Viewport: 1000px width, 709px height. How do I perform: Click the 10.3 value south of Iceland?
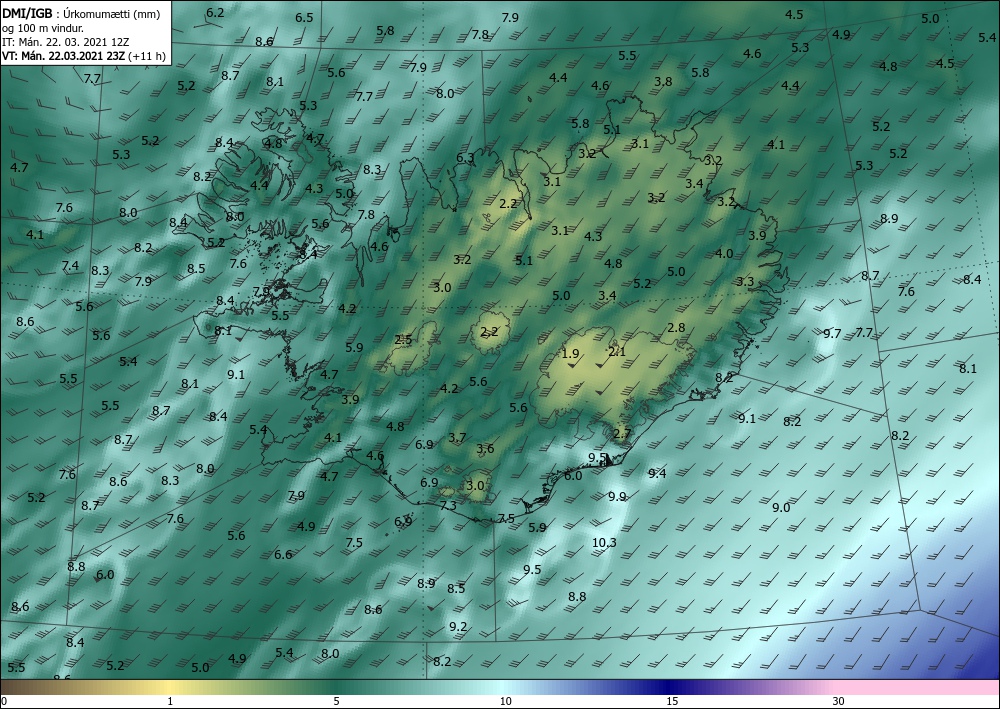click(604, 543)
